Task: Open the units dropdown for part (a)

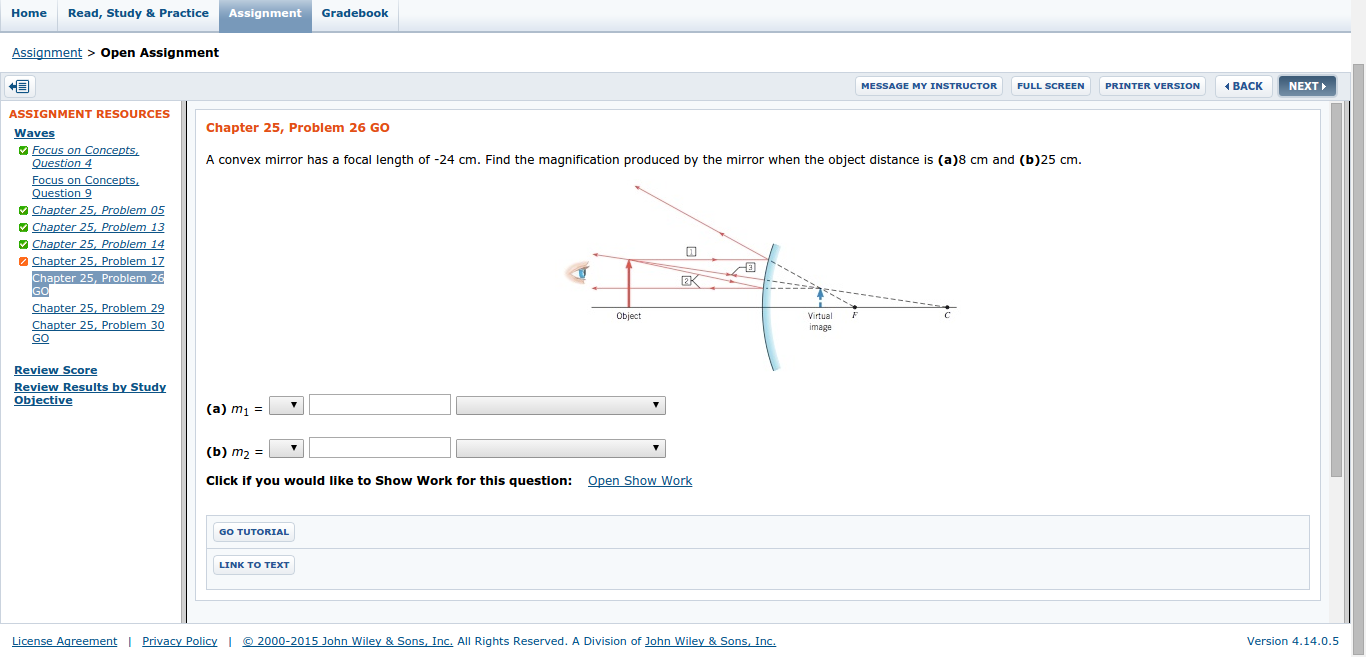Action: click(x=560, y=404)
